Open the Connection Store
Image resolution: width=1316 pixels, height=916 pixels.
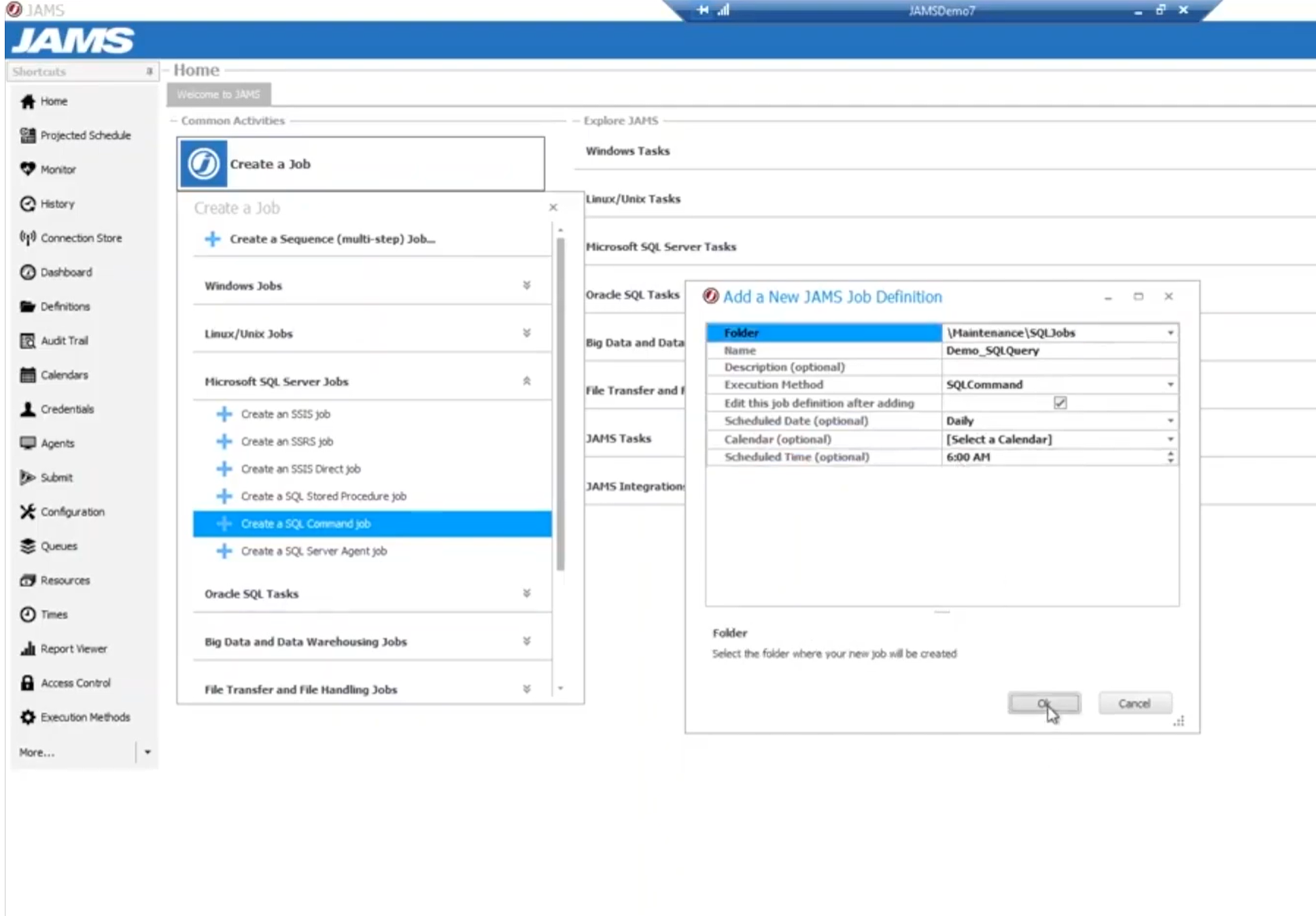82,238
